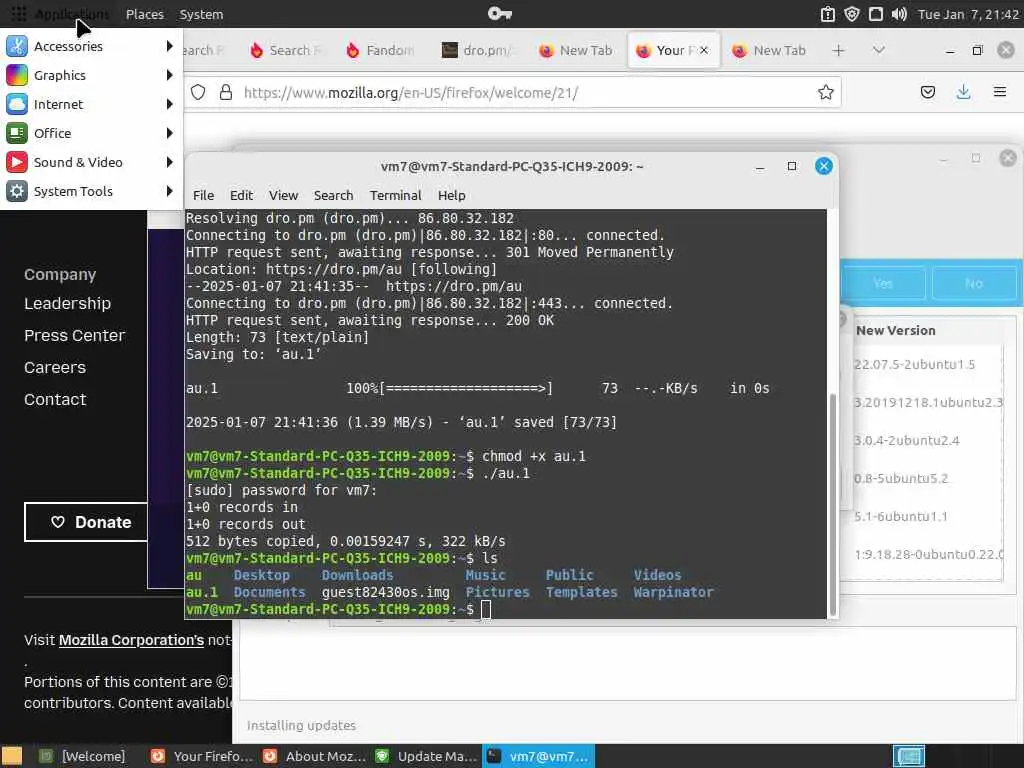1024x768 pixels.
Task: Open the Internet category icon
Action: 17,104
